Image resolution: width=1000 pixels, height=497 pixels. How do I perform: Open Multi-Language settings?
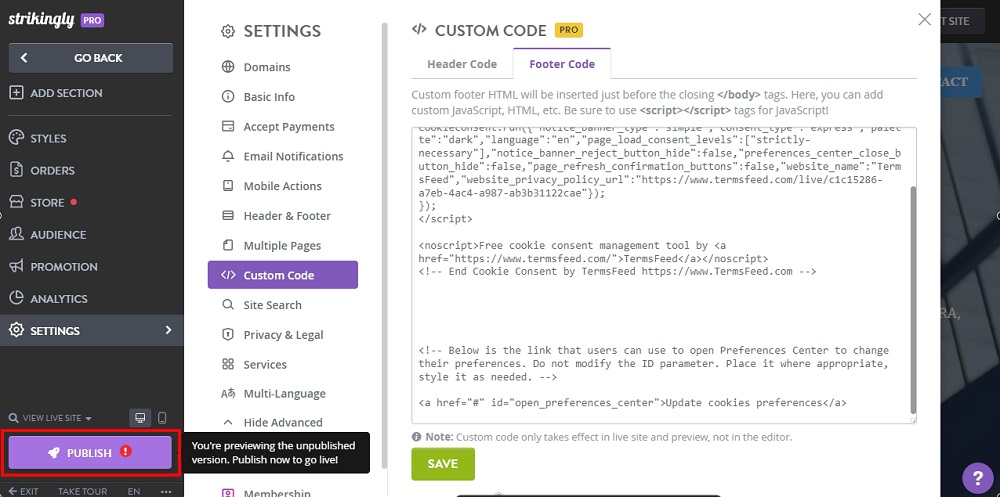click(x=284, y=394)
